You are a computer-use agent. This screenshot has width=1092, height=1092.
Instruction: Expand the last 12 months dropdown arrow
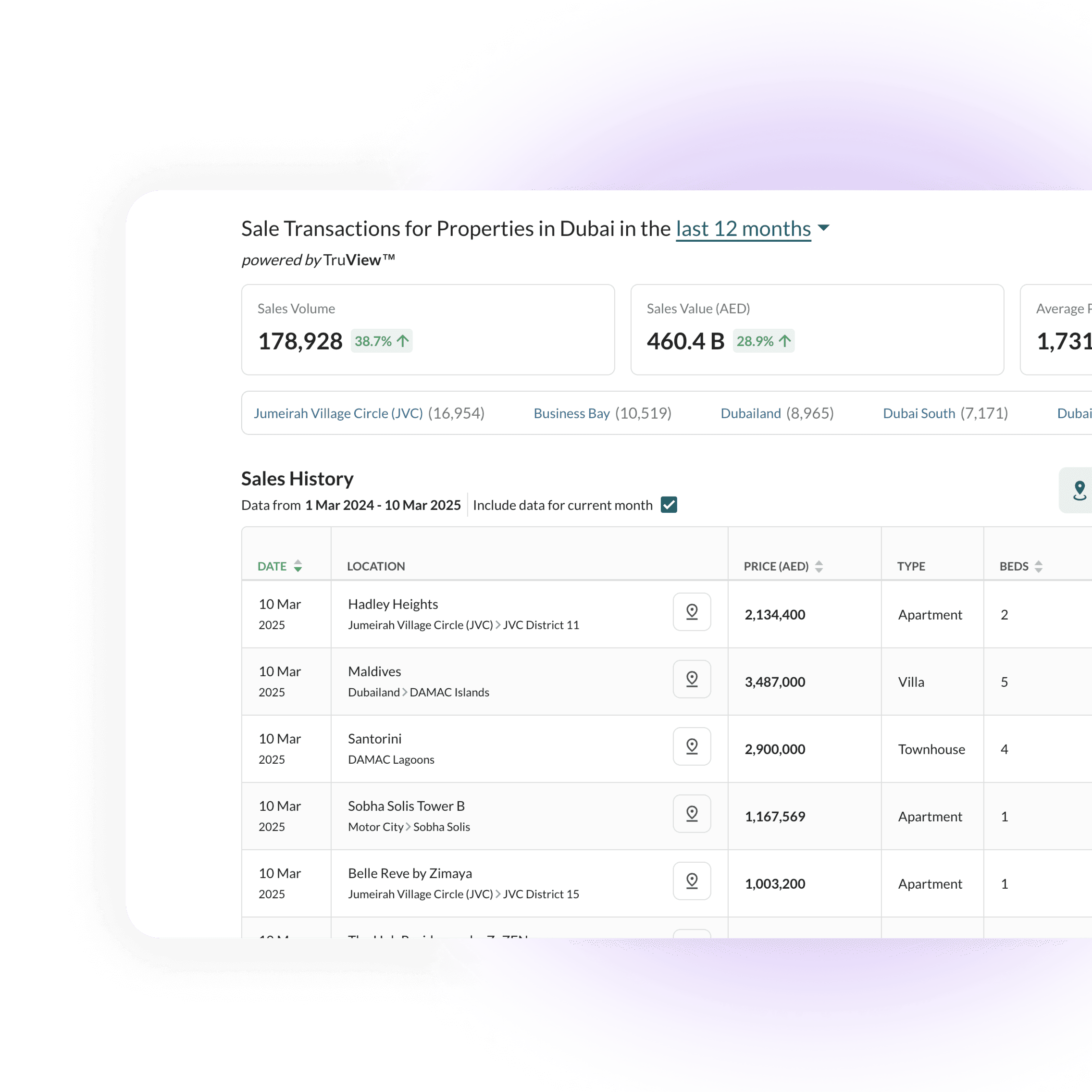coord(823,228)
